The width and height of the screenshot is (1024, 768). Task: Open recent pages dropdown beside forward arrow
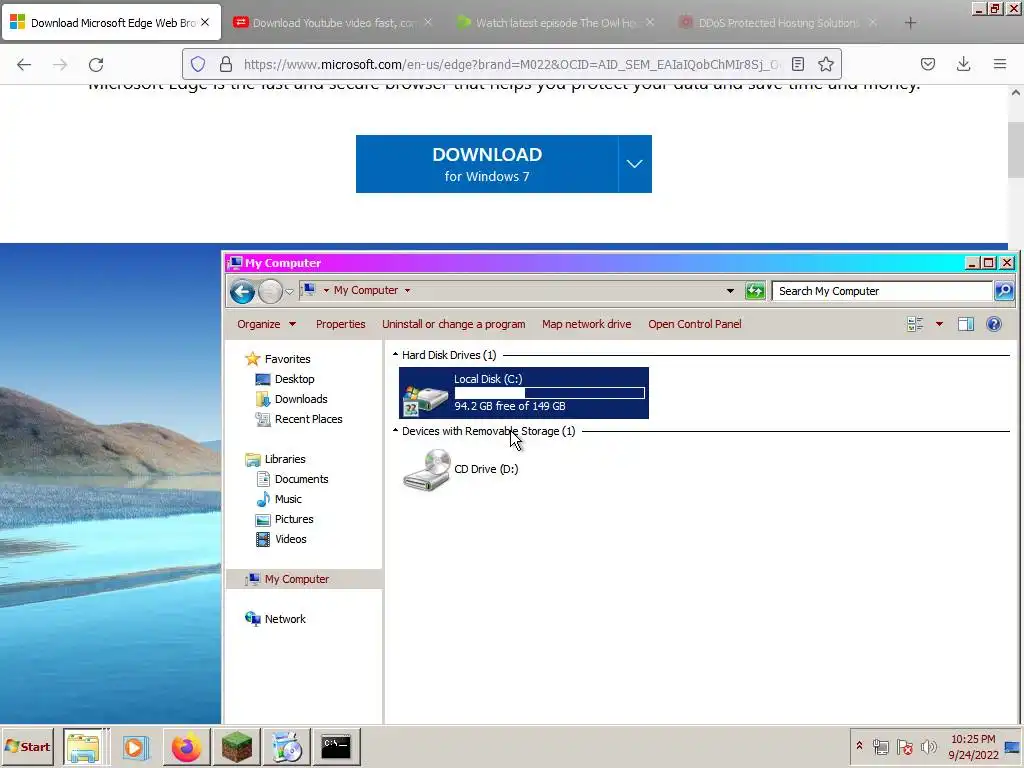coord(289,292)
